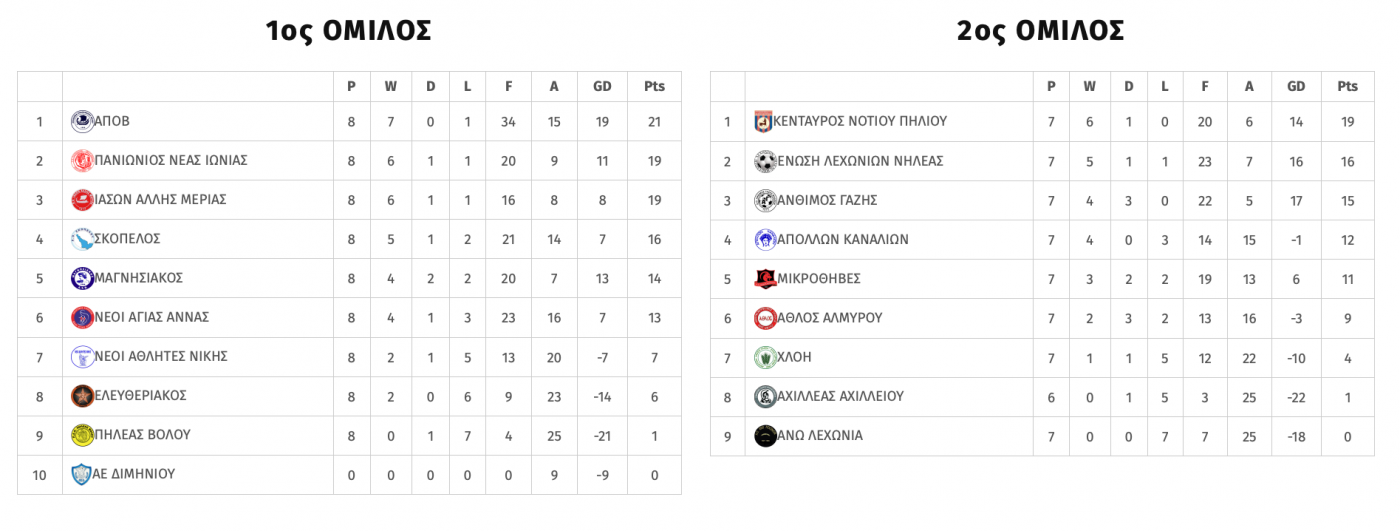Viewport: 1400px width, 531px height.
Task: Select the GD column header in 2ος ΟΜΙΛΟΣ
Action: click(x=1296, y=87)
